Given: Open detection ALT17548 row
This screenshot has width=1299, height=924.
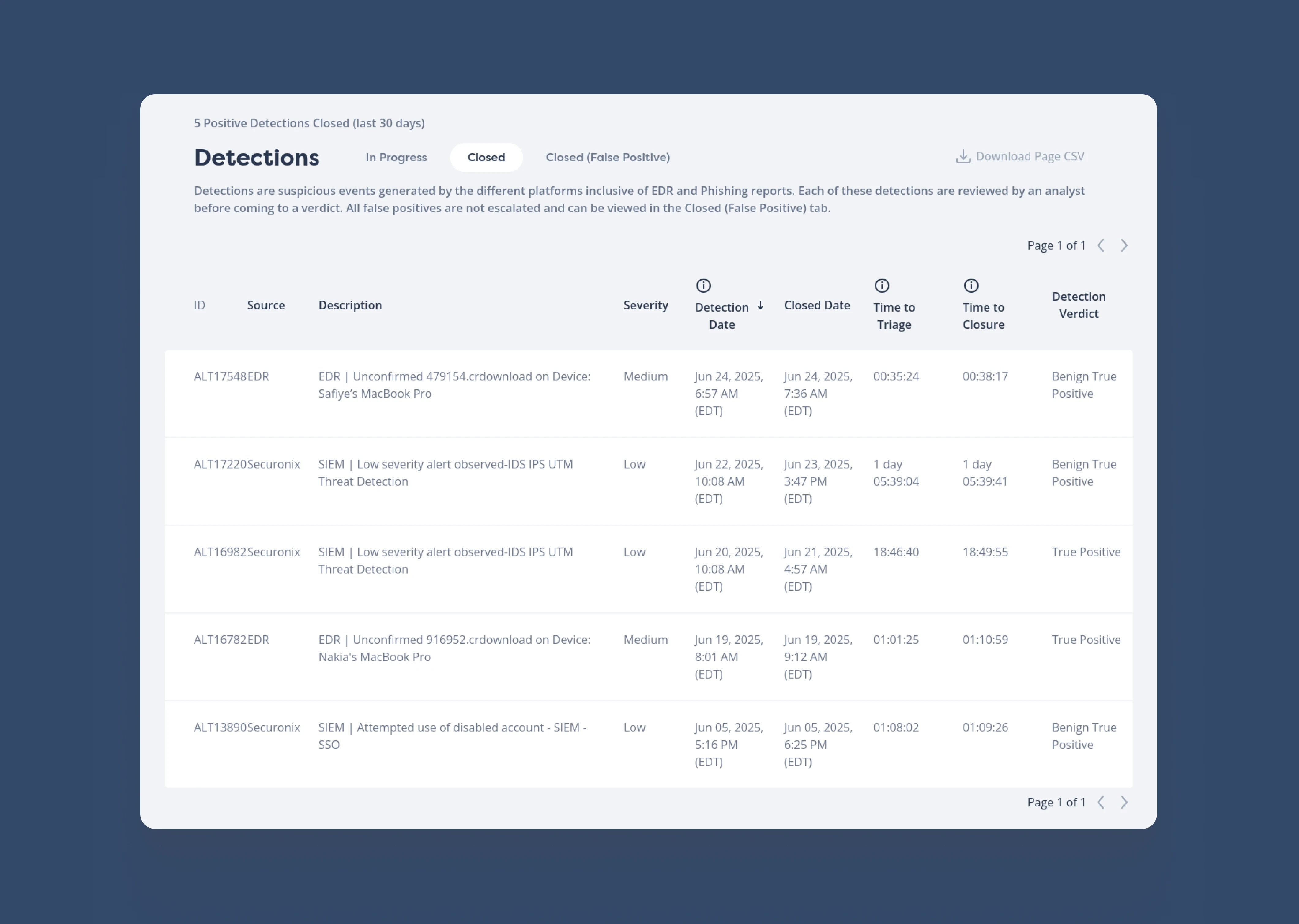Looking at the screenshot, I should (454, 385).
